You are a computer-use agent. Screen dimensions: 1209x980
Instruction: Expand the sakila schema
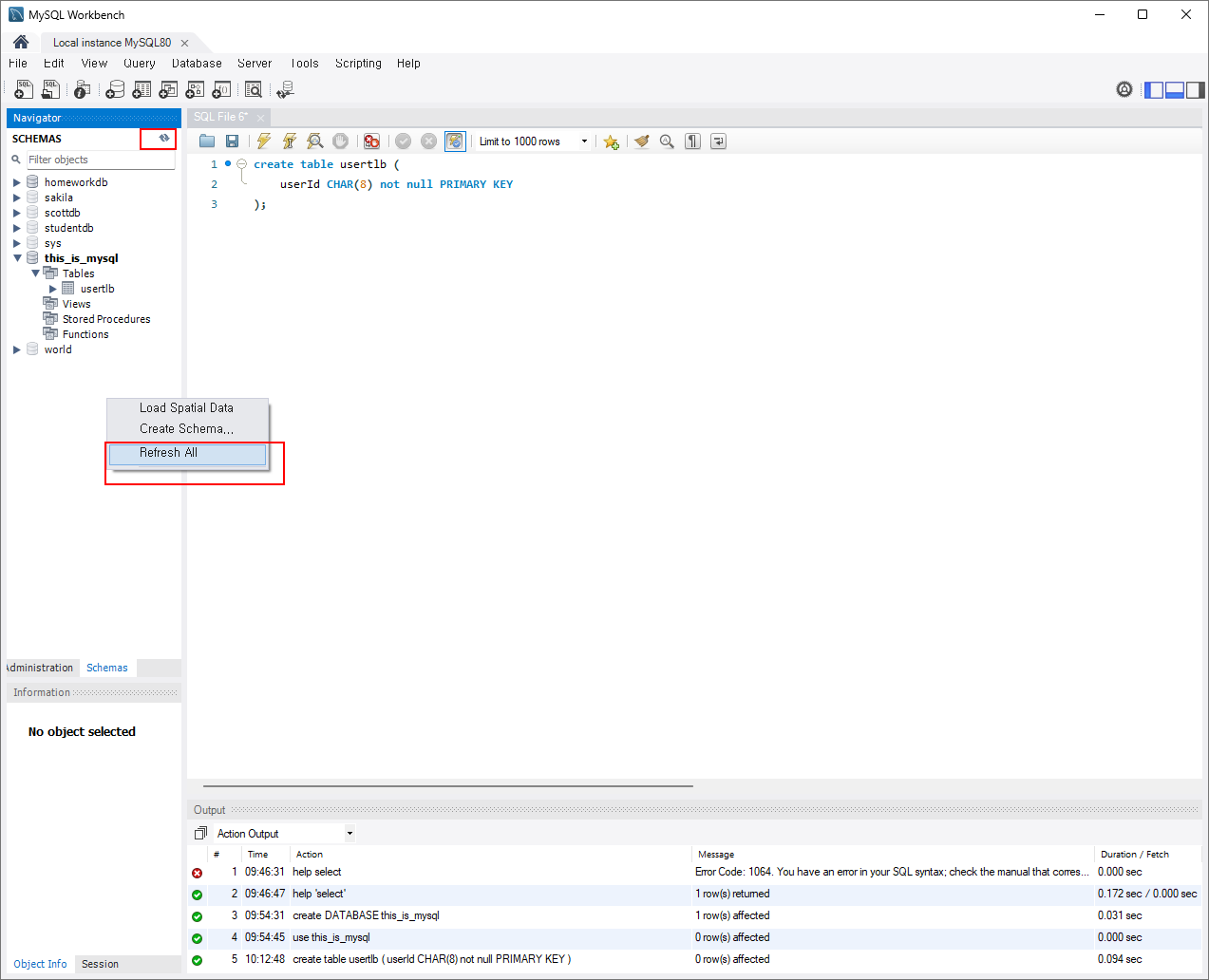pos(17,198)
